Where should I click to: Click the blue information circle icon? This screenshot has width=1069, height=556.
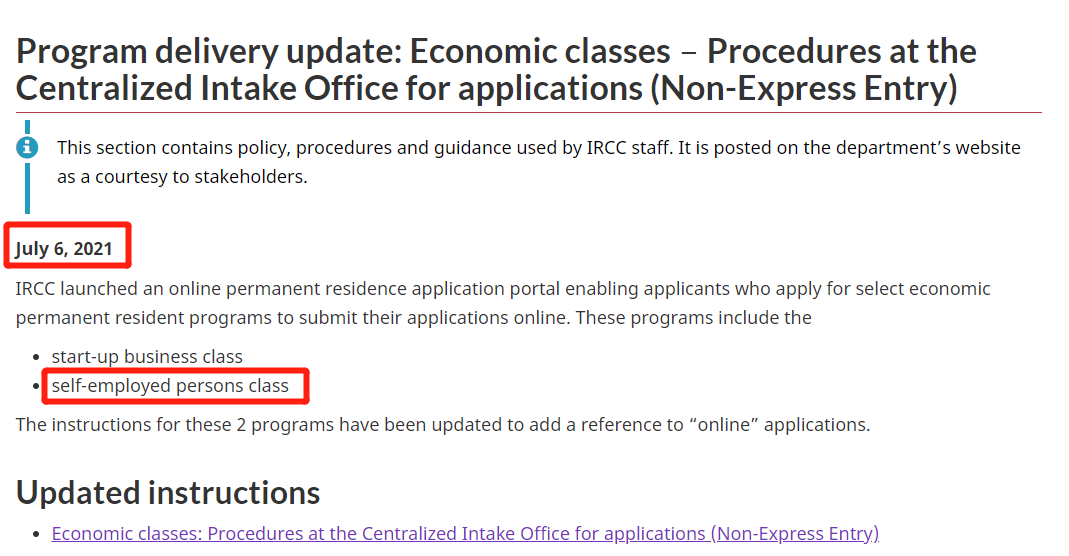pyautogui.click(x=27, y=147)
